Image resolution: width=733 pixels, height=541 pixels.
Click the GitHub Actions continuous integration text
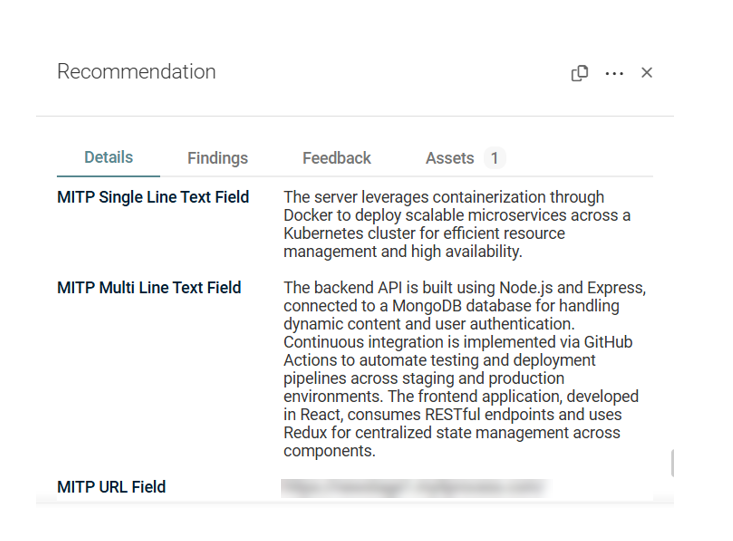pos(458,351)
